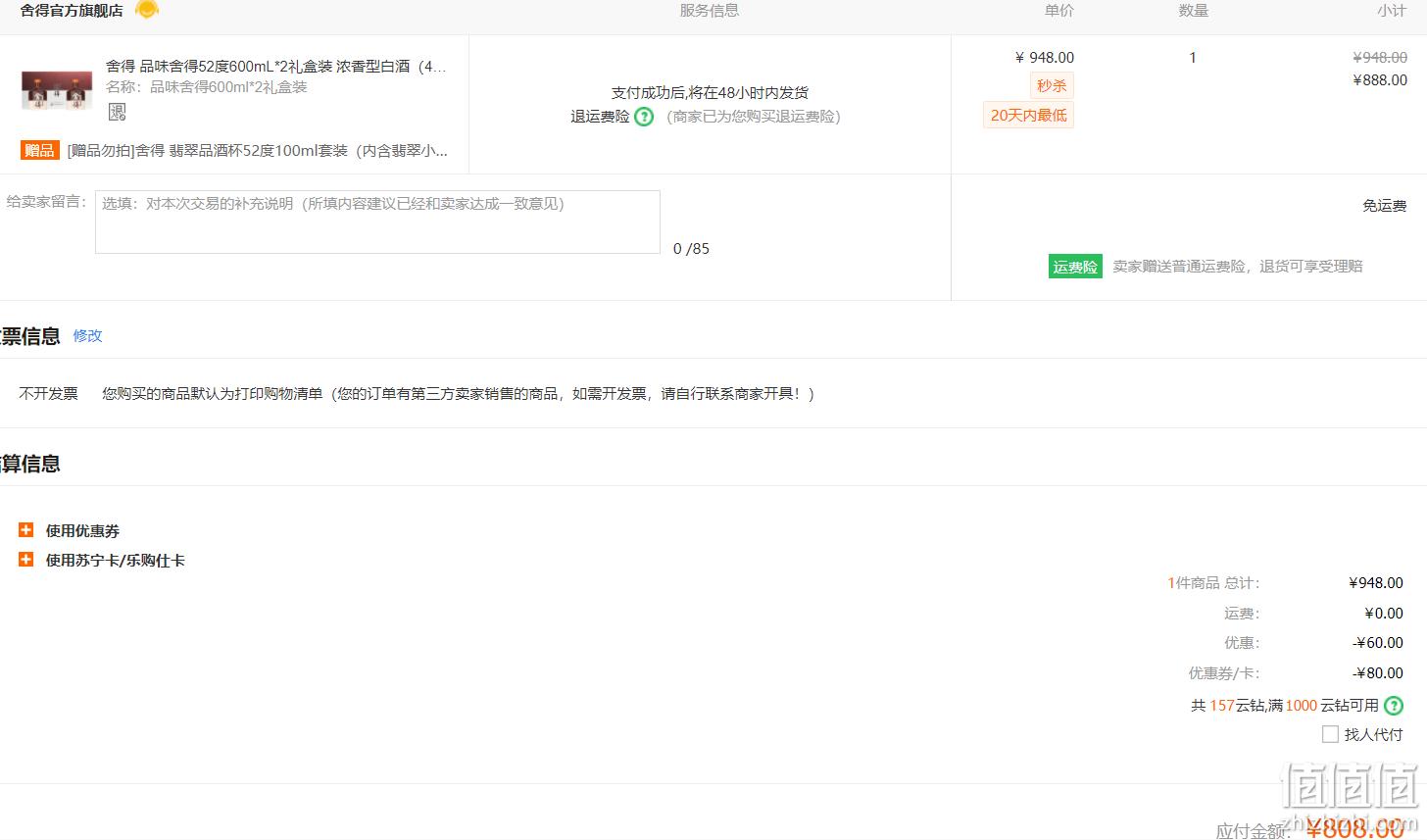
Task: Click the help icon next to 退运费险
Action: [644, 117]
